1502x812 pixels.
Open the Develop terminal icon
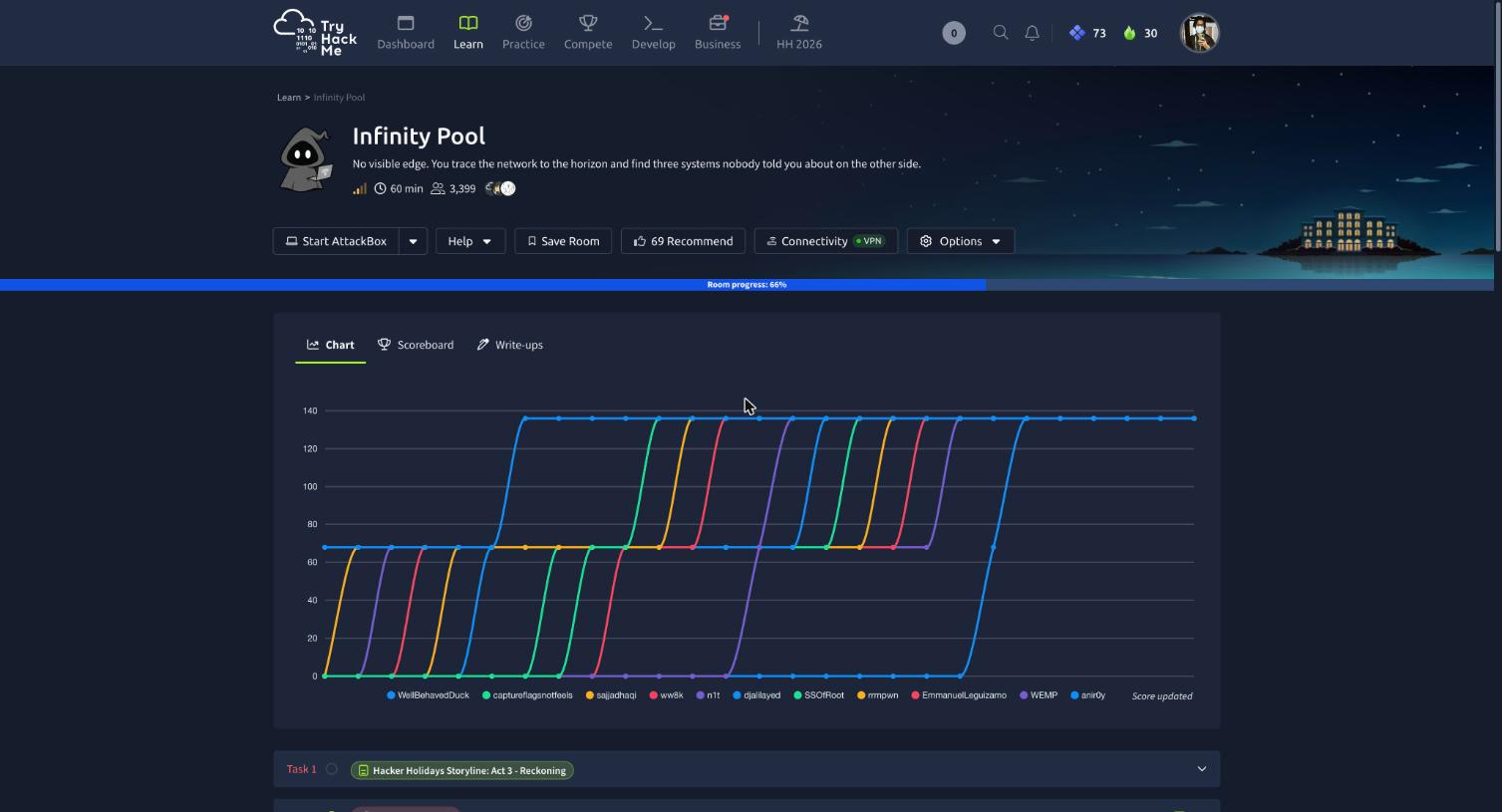653,23
